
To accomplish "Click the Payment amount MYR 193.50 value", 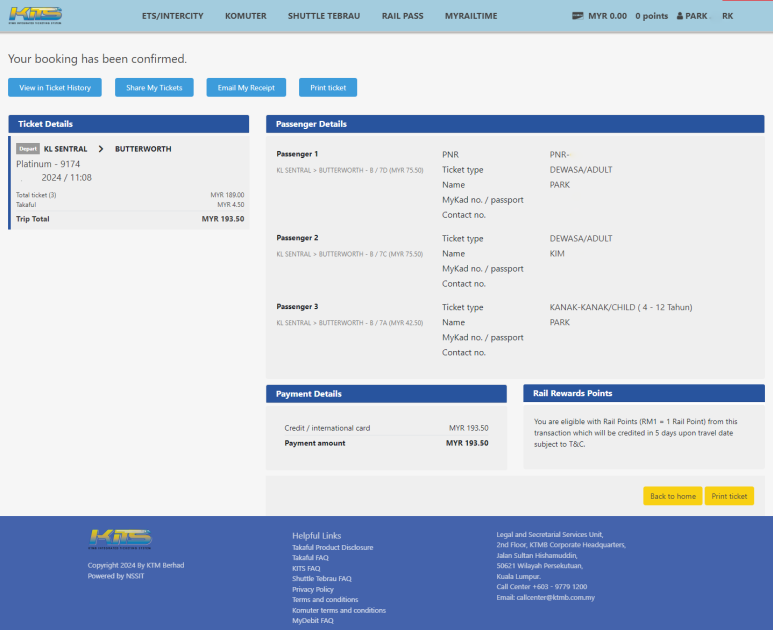I will (467, 443).
